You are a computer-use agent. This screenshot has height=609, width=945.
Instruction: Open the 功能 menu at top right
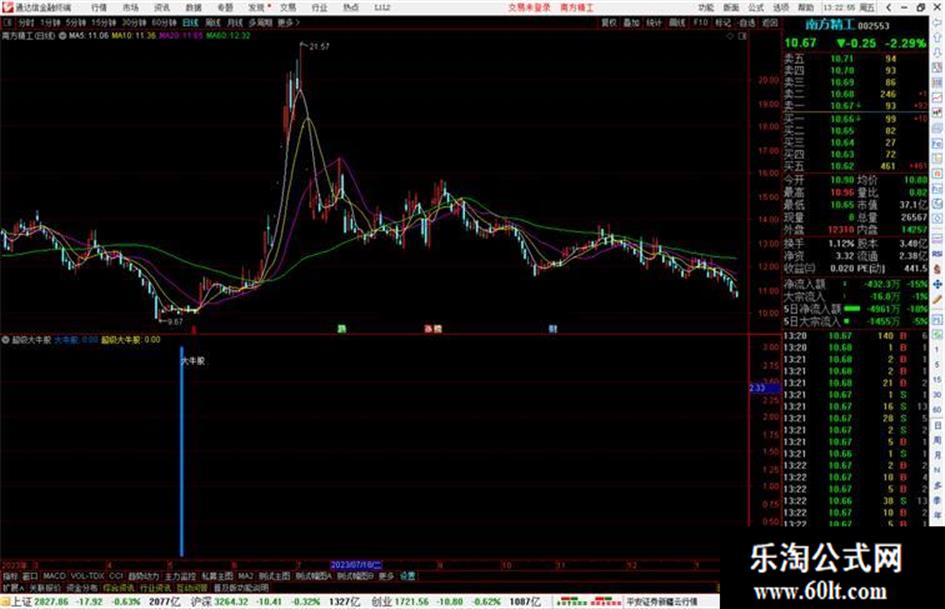(x=706, y=8)
